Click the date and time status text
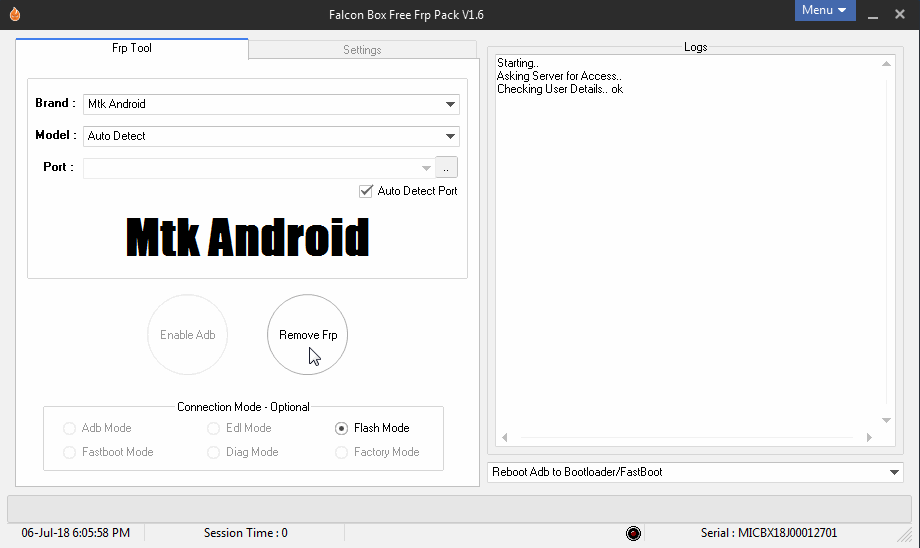920x548 pixels. pos(76,533)
